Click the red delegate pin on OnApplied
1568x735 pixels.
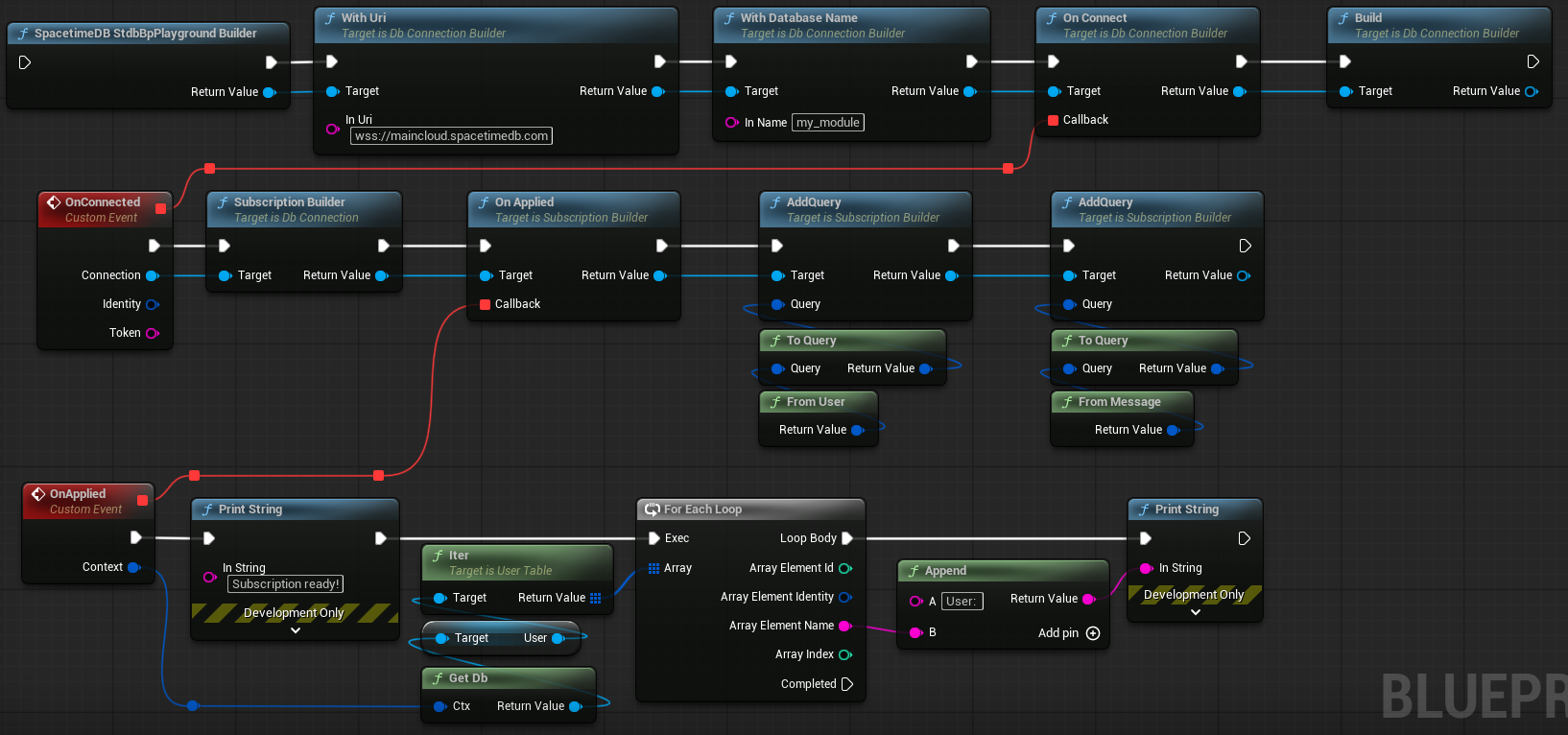(142, 500)
